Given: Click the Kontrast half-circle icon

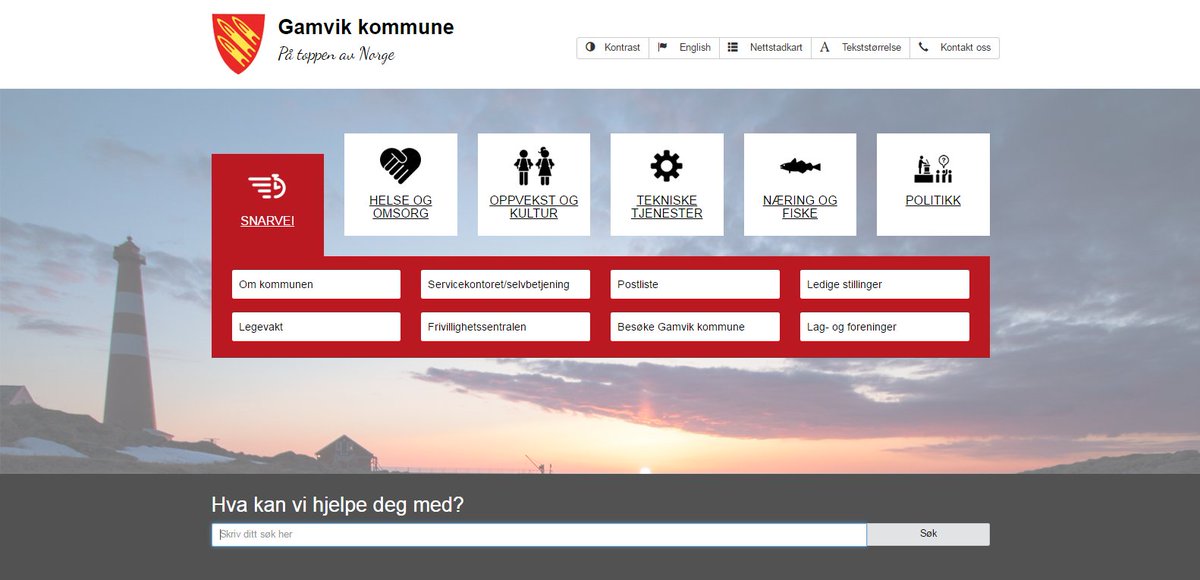Looking at the screenshot, I should 590,47.
